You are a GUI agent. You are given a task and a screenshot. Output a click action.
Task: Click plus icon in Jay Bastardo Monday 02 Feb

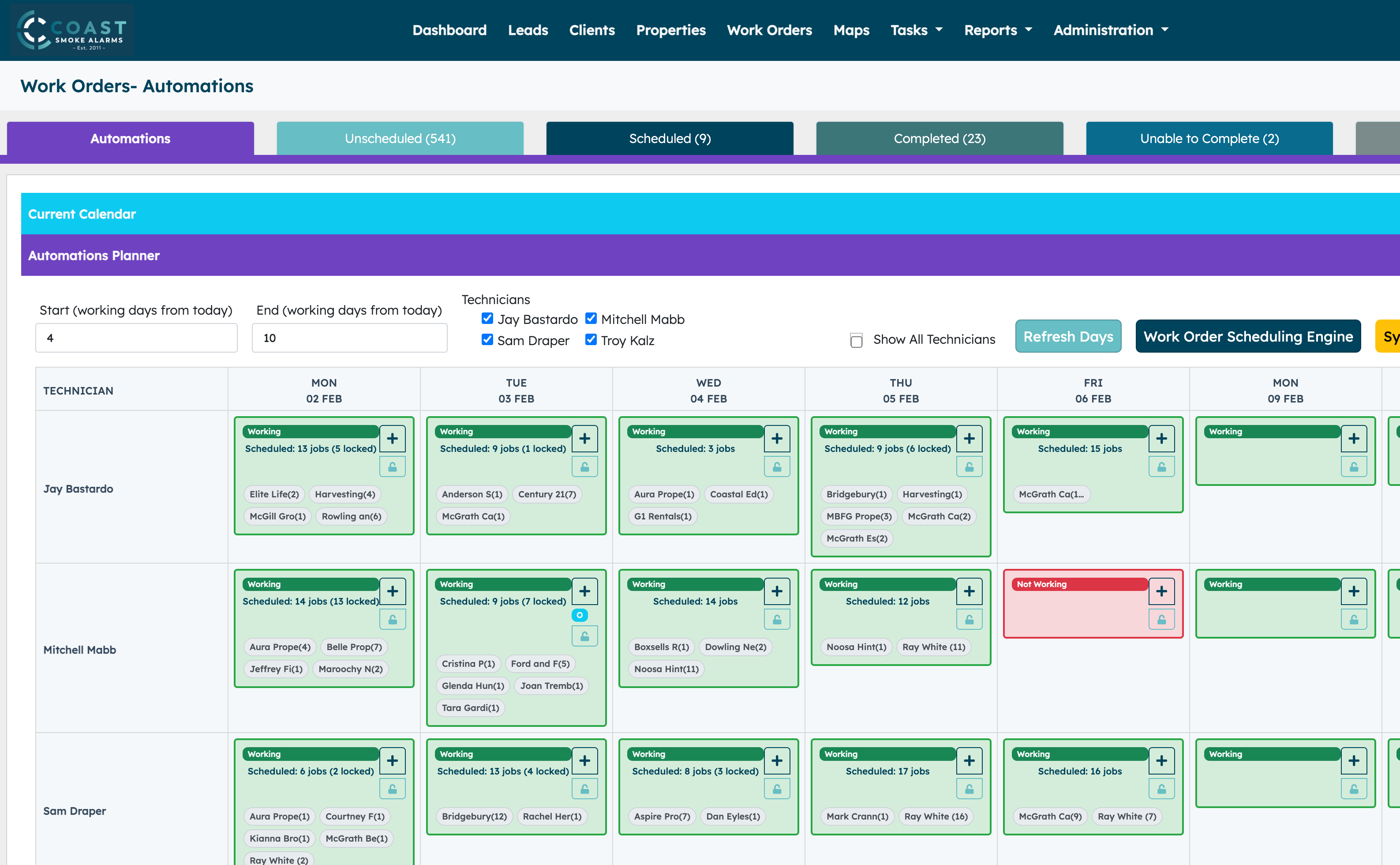392,438
